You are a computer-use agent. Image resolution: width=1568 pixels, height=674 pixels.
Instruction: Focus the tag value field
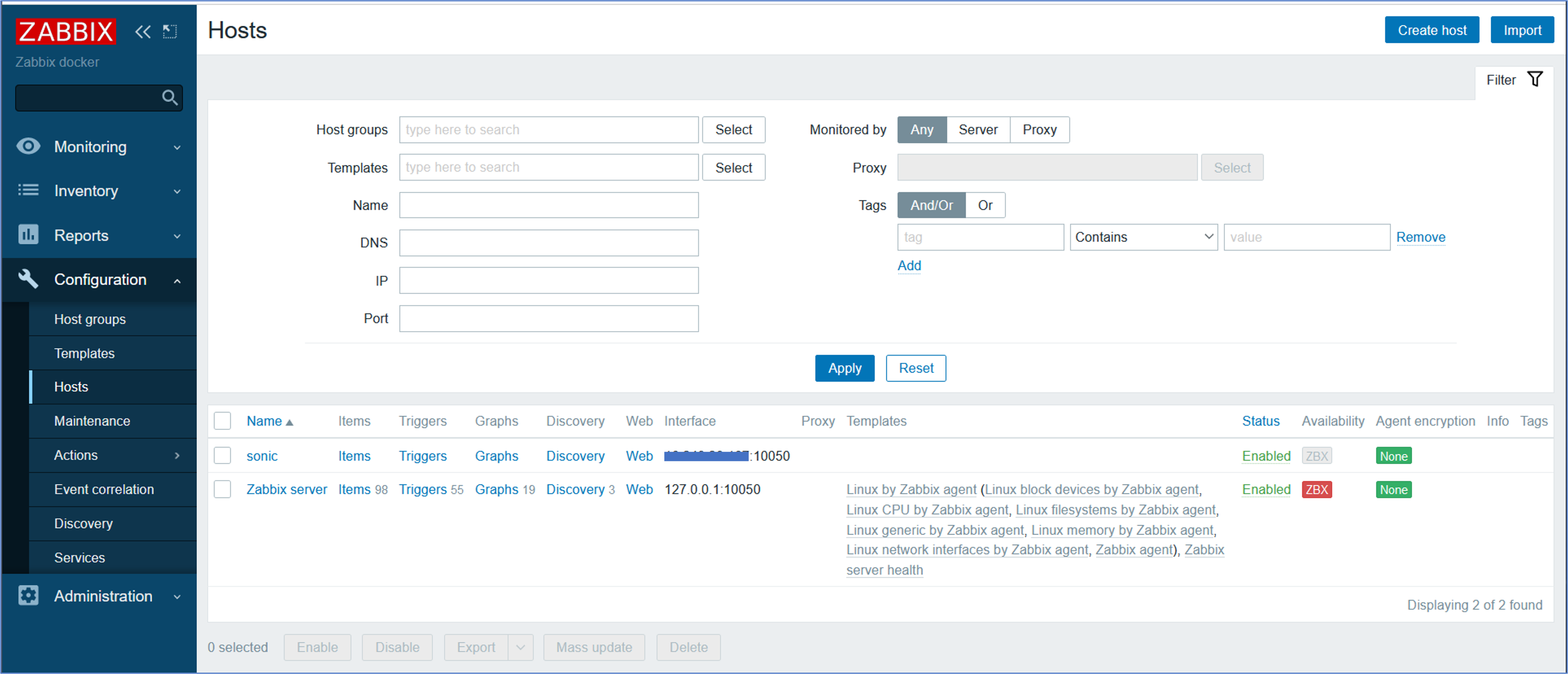click(x=1306, y=237)
